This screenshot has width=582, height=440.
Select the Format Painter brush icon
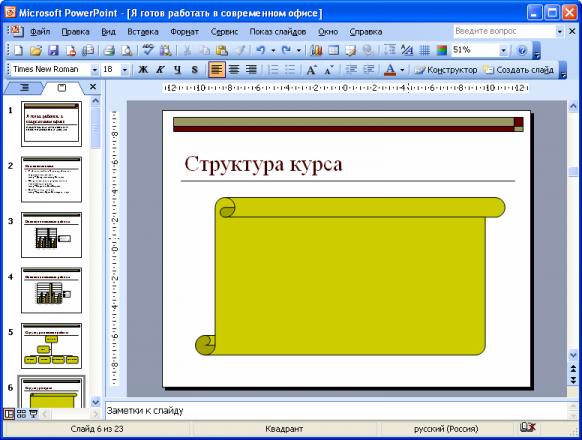click(x=240, y=50)
